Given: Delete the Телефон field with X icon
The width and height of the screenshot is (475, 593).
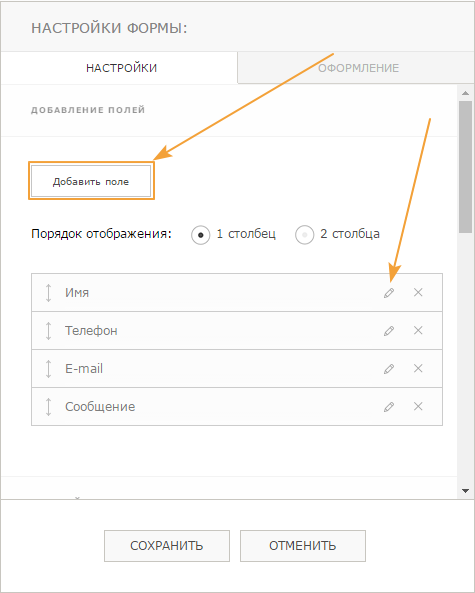Looking at the screenshot, I should (x=418, y=330).
